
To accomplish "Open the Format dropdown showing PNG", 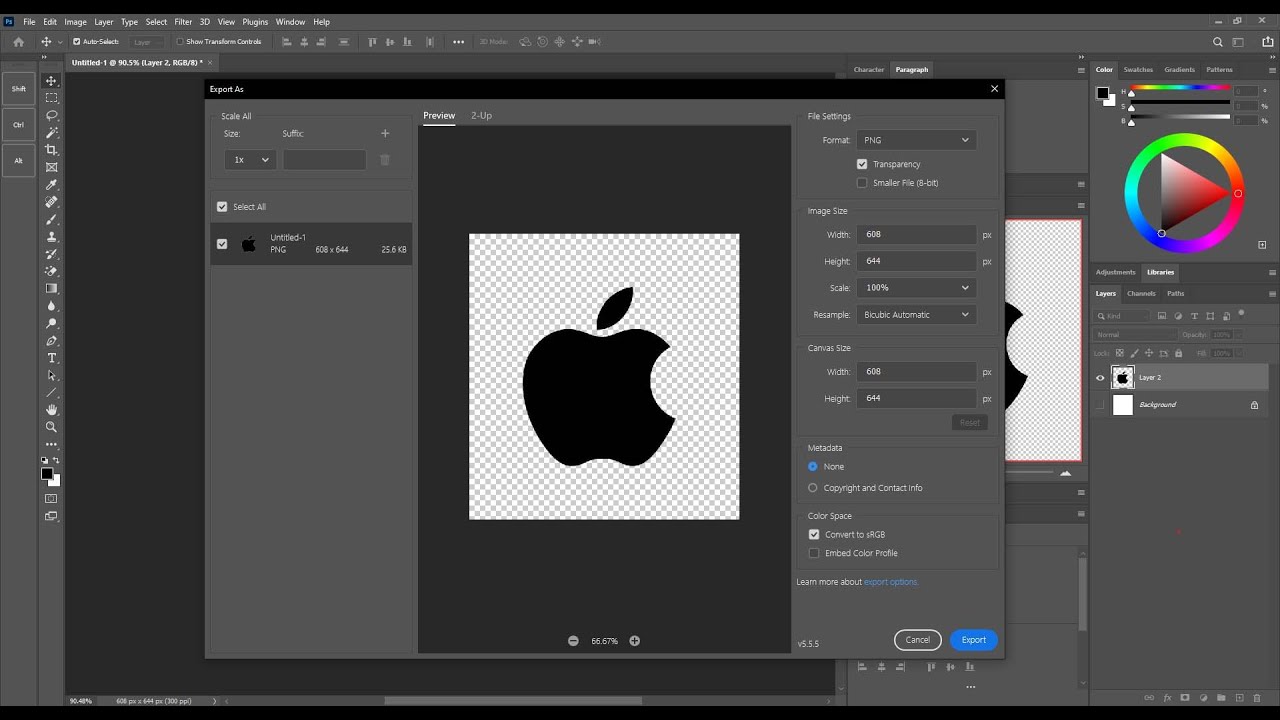I will pos(916,140).
